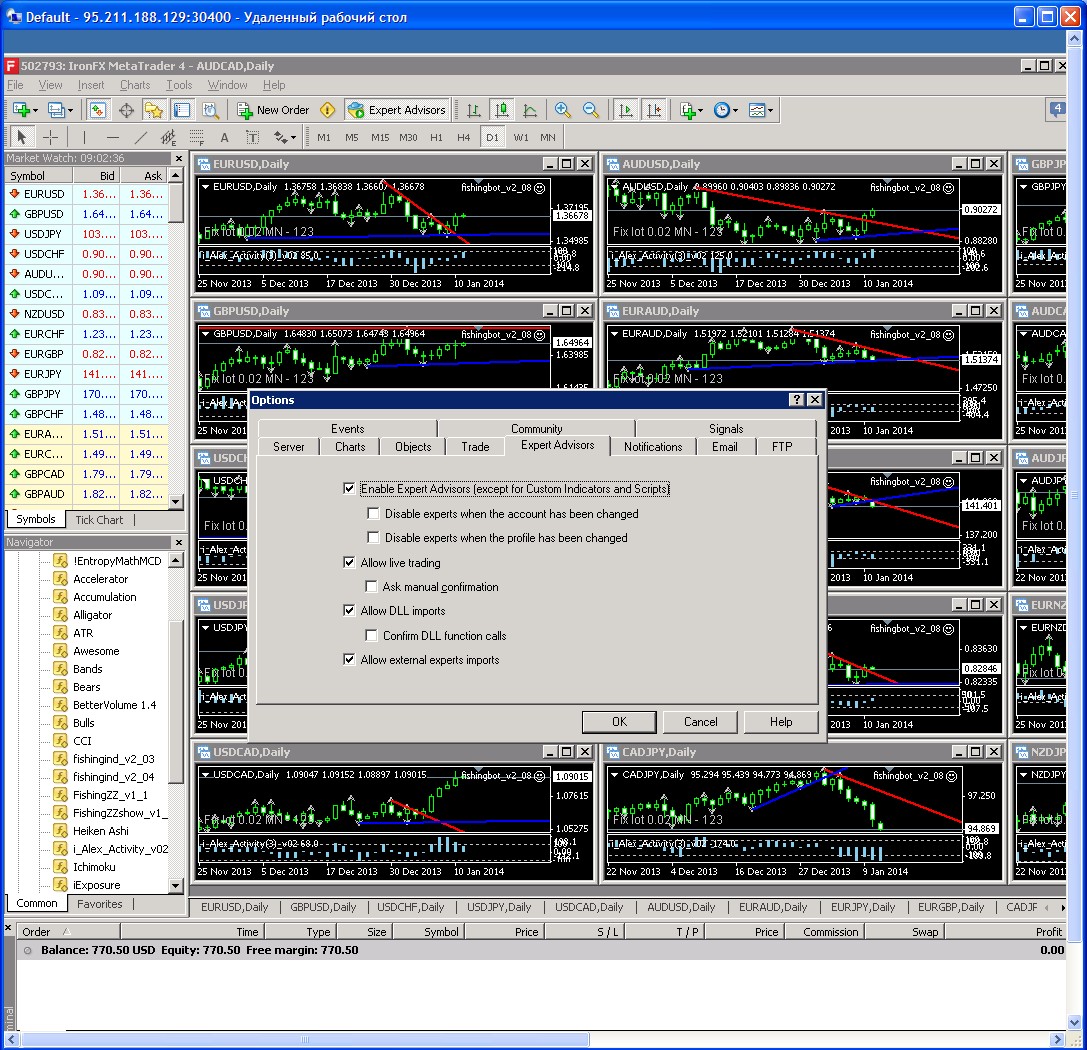Select the trendline drawing tool
This screenshot has width=1087, height=1050.
141,137
